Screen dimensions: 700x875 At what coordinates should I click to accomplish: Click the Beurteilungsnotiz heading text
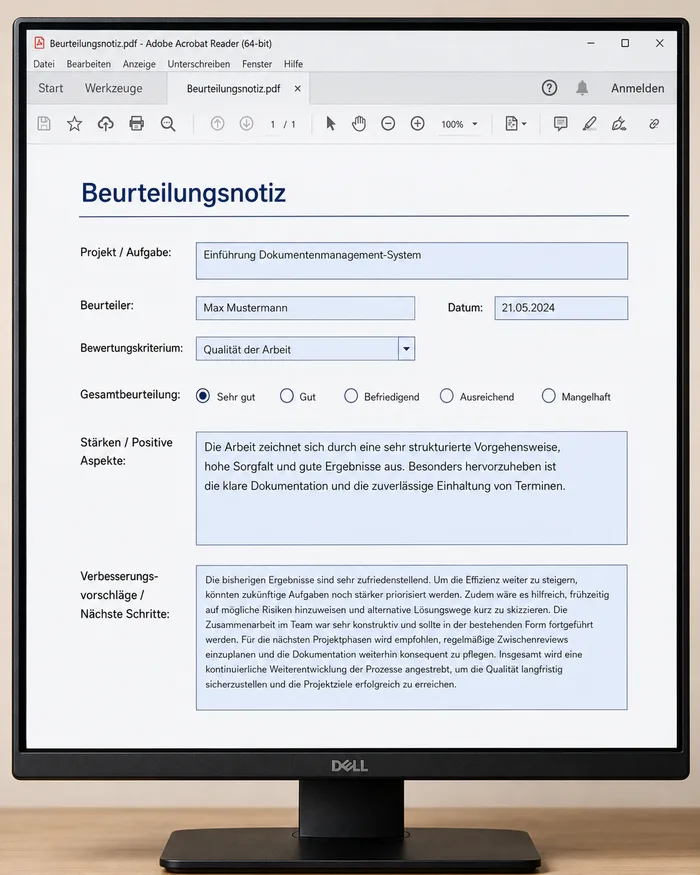(x=184, y=193)
